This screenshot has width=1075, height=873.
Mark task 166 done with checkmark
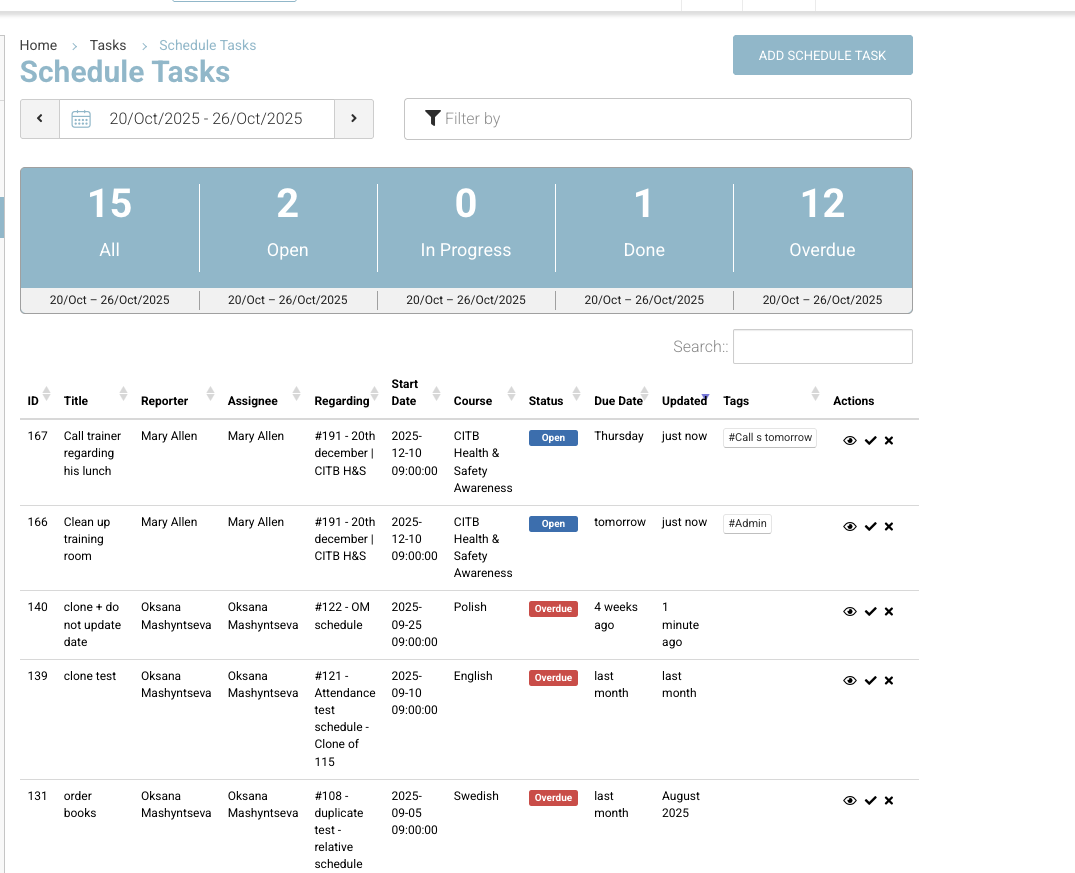point(870,527)
